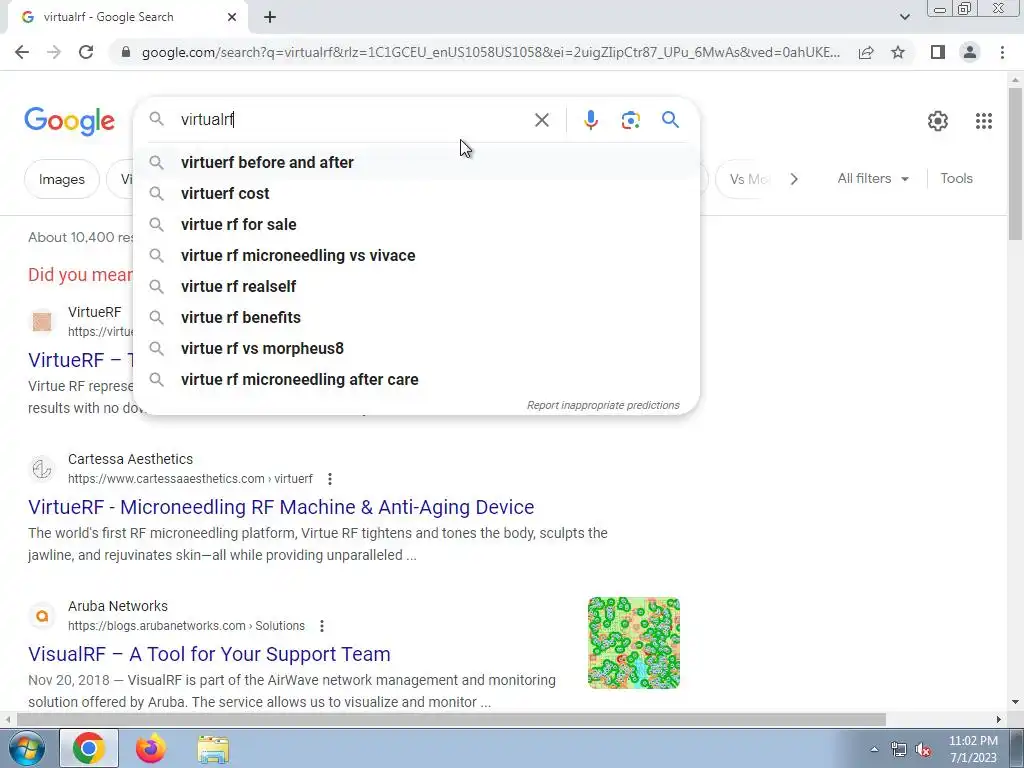Click the padlock site info icon
Screen dimensions: 1024x768
tap(126, 52)
